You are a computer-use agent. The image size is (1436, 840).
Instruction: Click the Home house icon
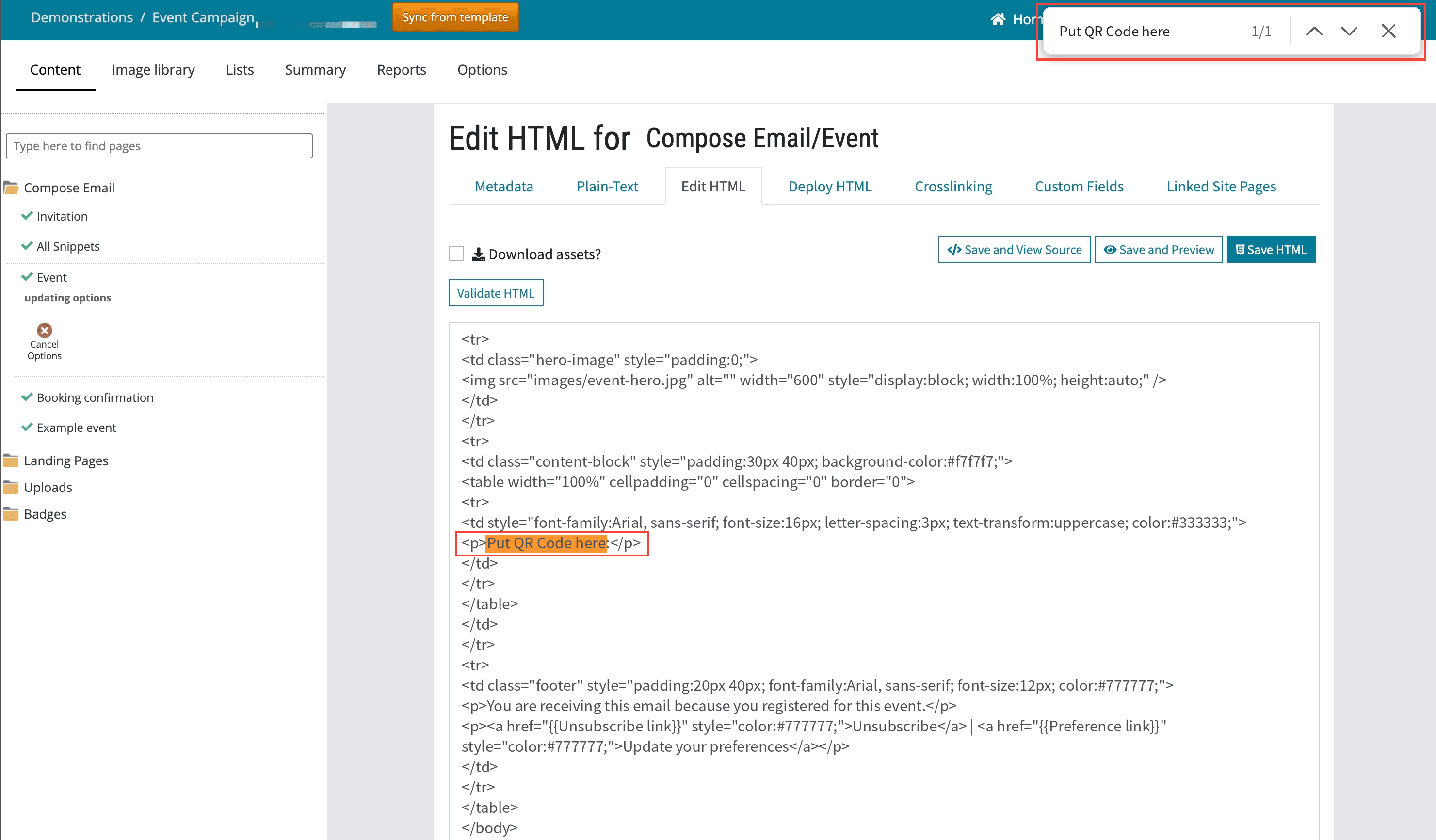click(x=997, y=19)
